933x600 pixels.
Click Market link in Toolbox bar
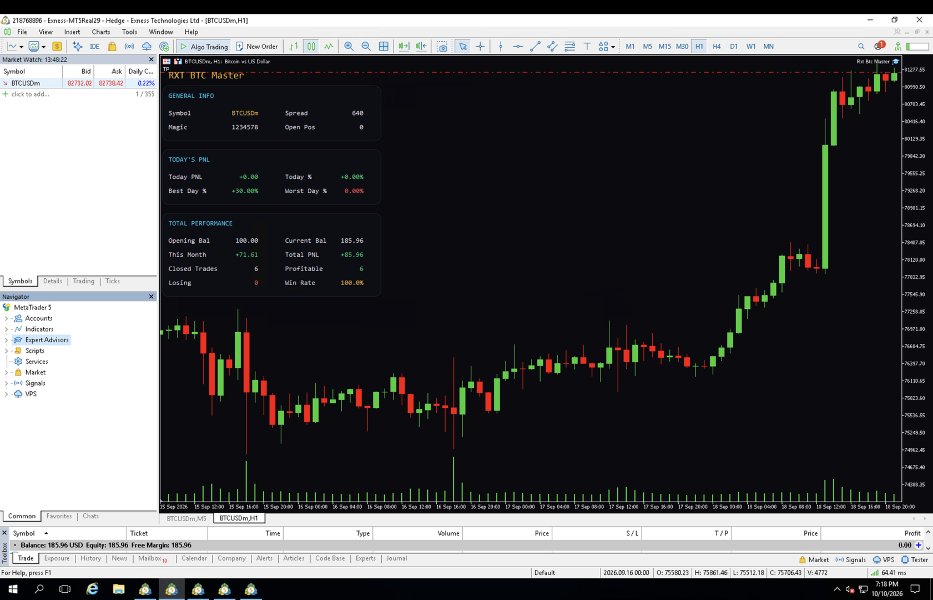pos(813,560)
